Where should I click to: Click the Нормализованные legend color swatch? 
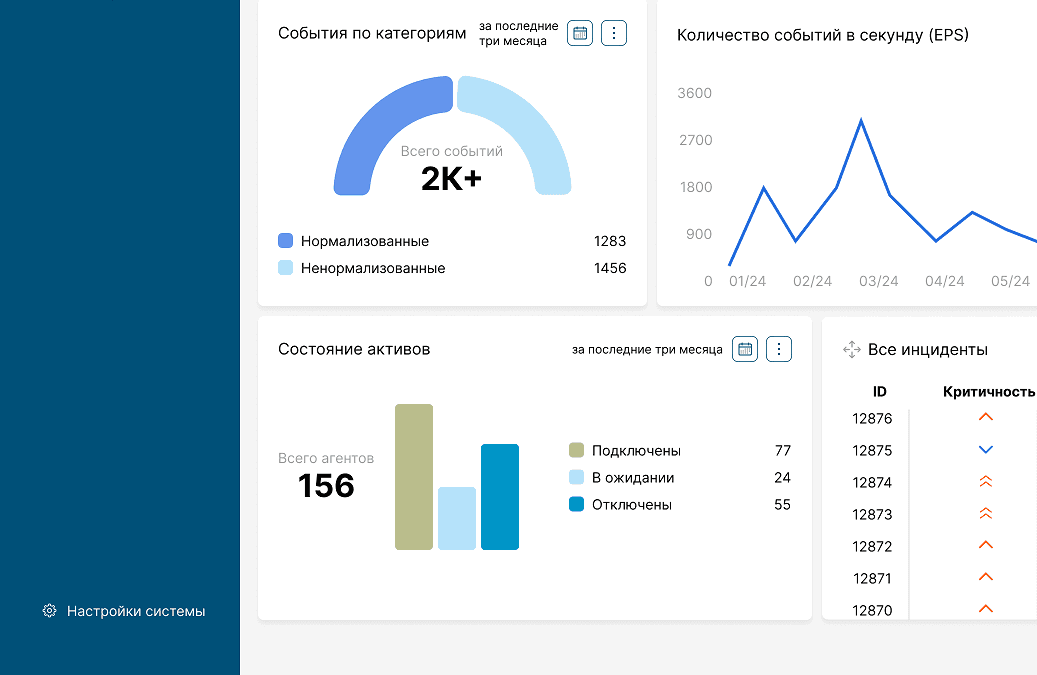pyautogui.click(x=286, y=241)
